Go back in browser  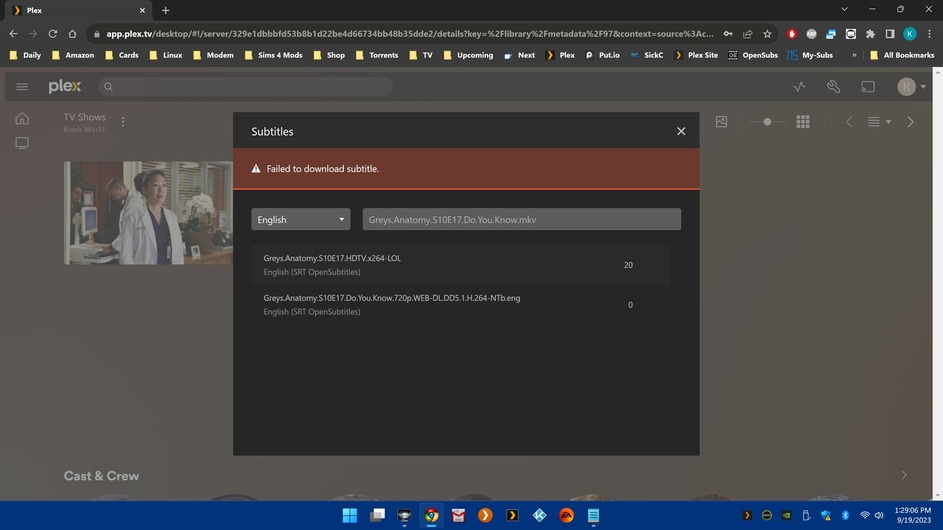tap(13, 34)
